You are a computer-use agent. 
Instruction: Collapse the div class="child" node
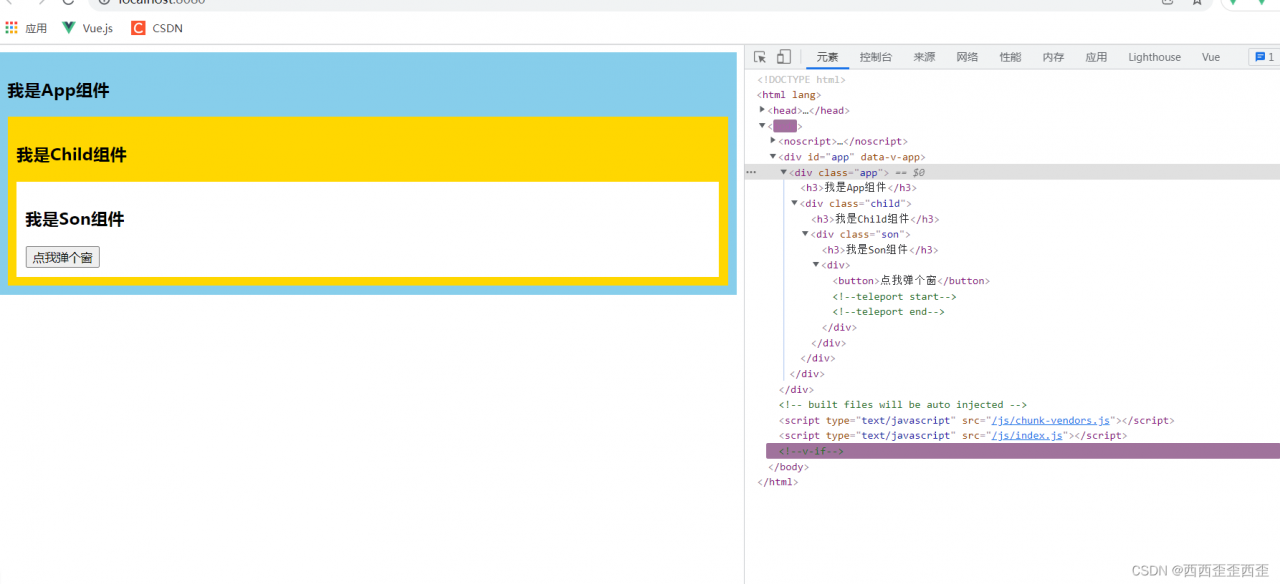tap(795, 203)
